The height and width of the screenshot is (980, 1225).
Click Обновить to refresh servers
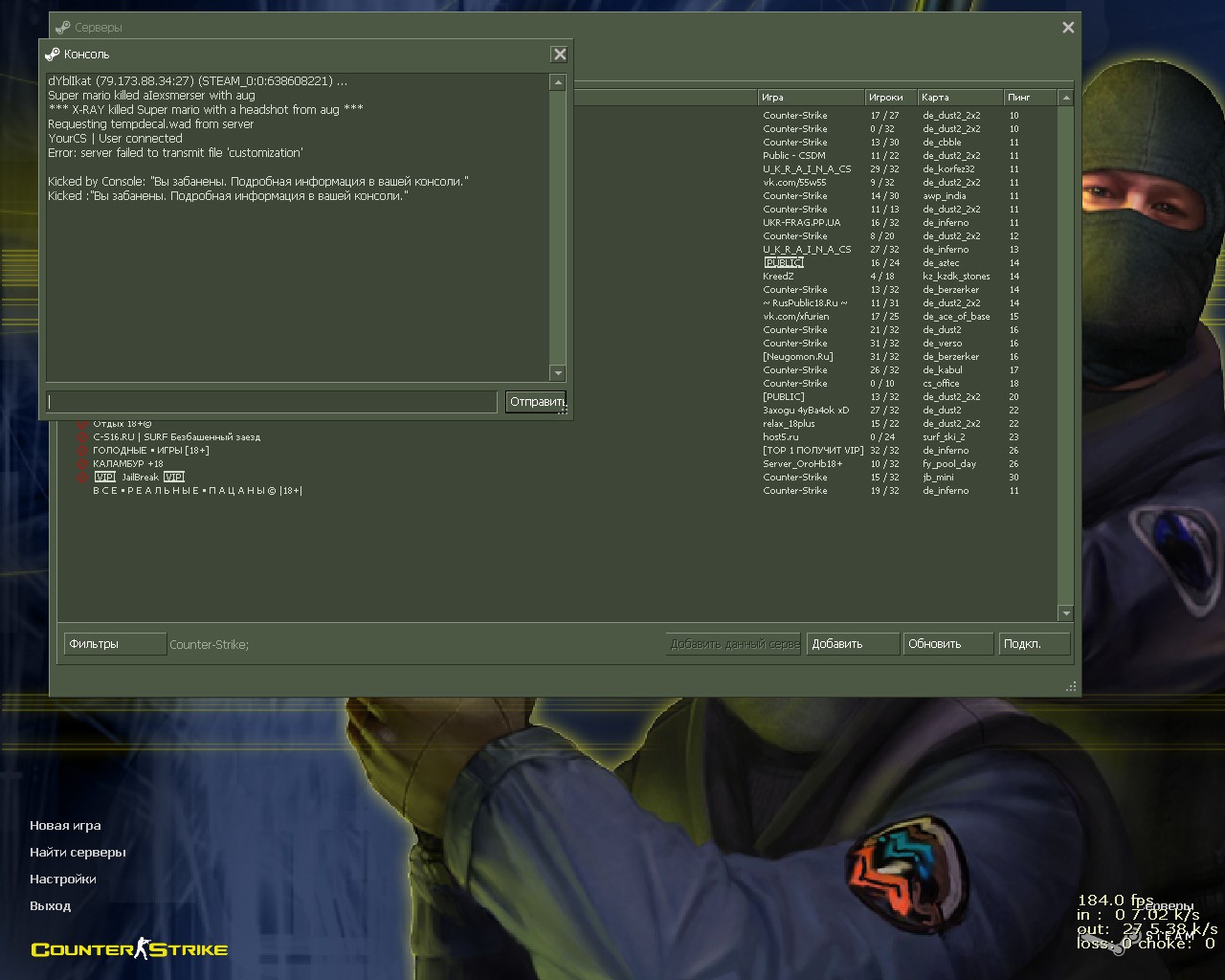tap(947, 644)
